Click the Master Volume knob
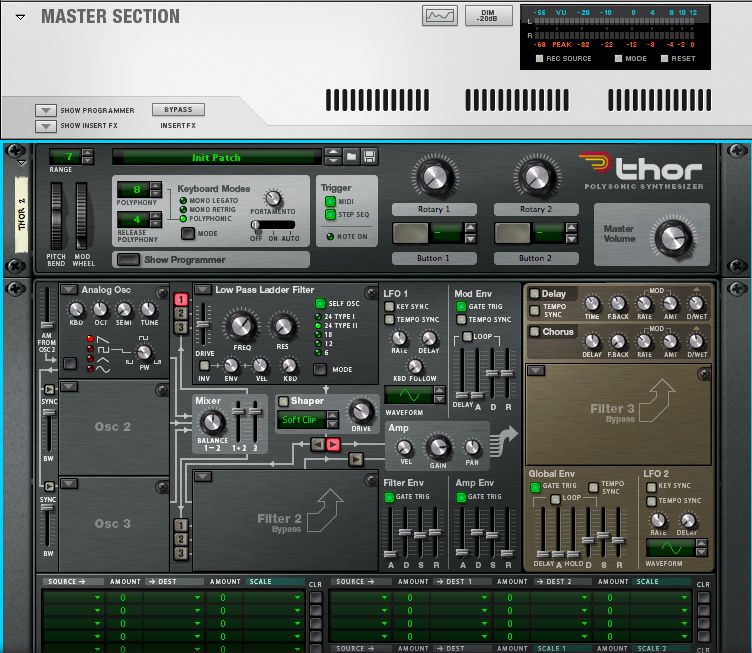 click(673, 238)
